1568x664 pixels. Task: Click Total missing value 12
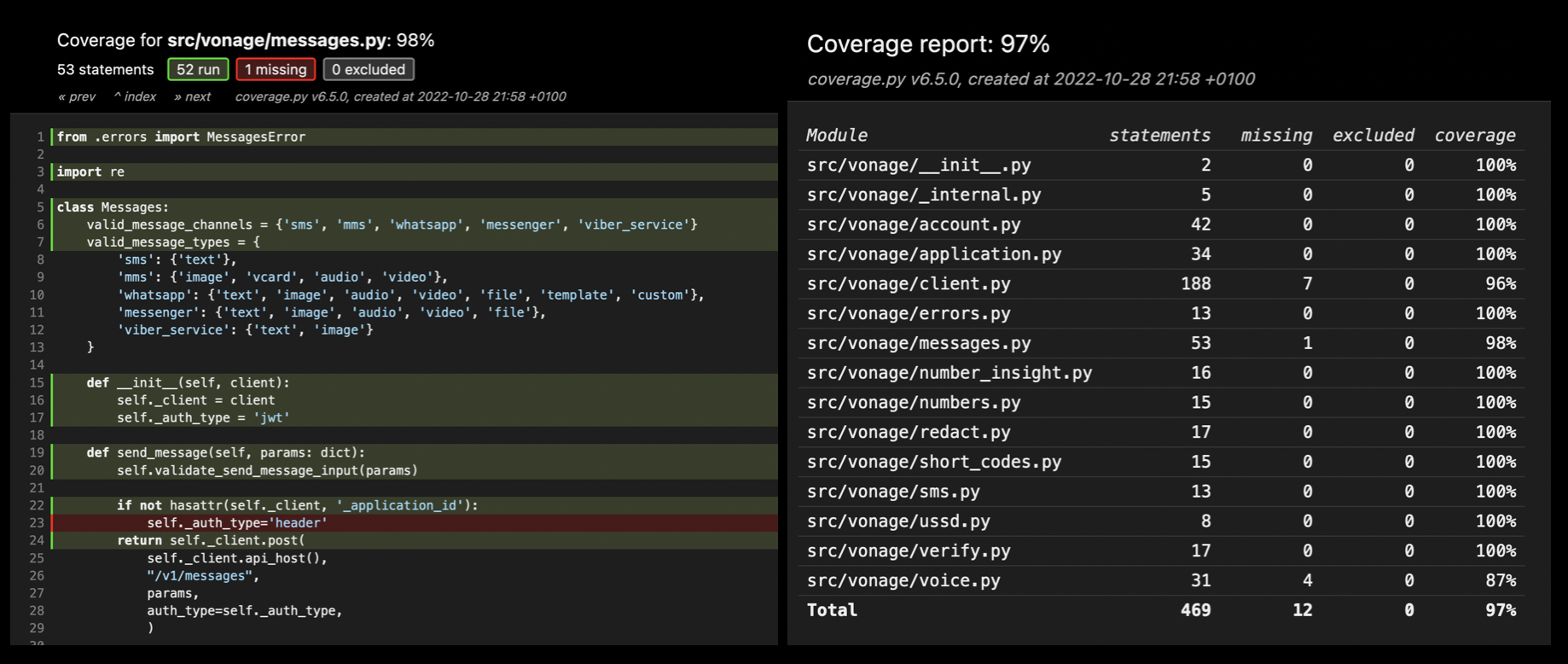[x=1303, y=610]
